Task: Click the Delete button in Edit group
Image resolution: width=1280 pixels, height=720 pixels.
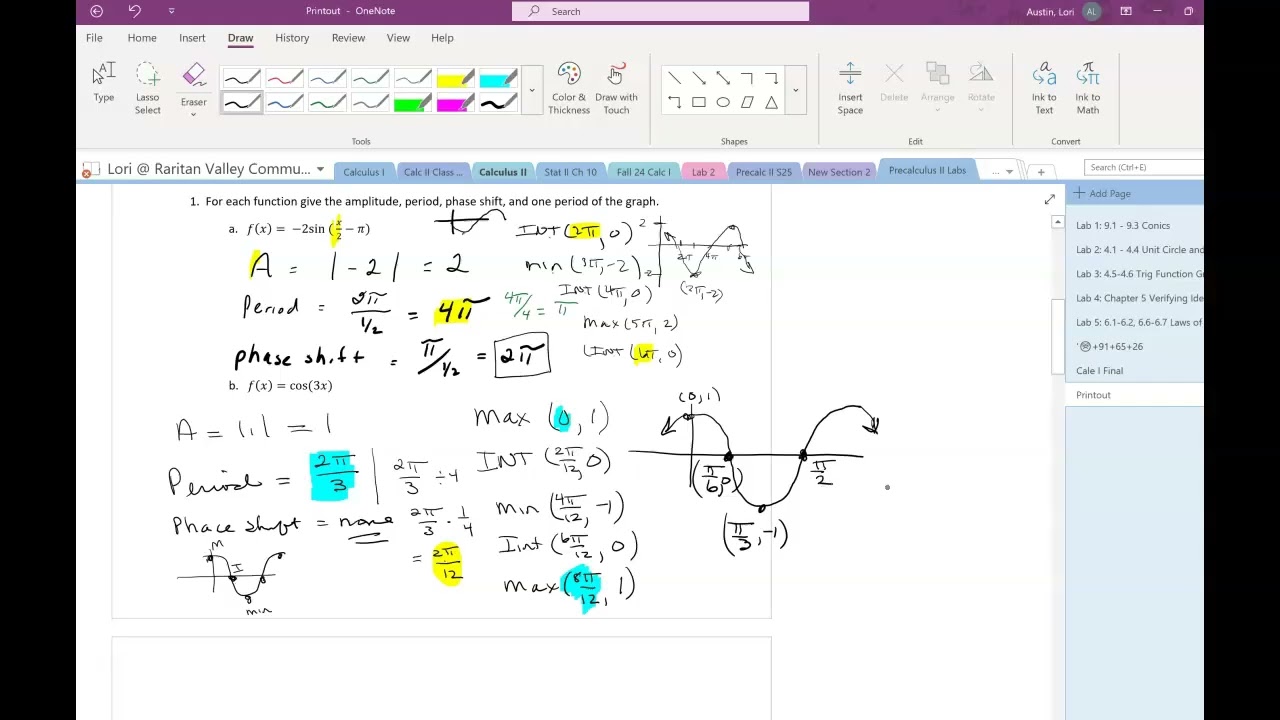Action: click(894, 84)
